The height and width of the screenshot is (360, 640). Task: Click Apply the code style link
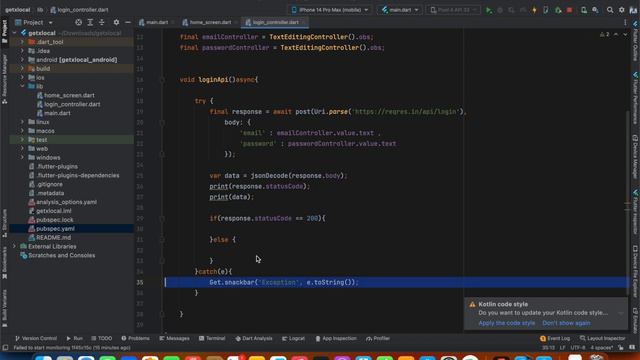pyautogui.click(x=507, y=323)
